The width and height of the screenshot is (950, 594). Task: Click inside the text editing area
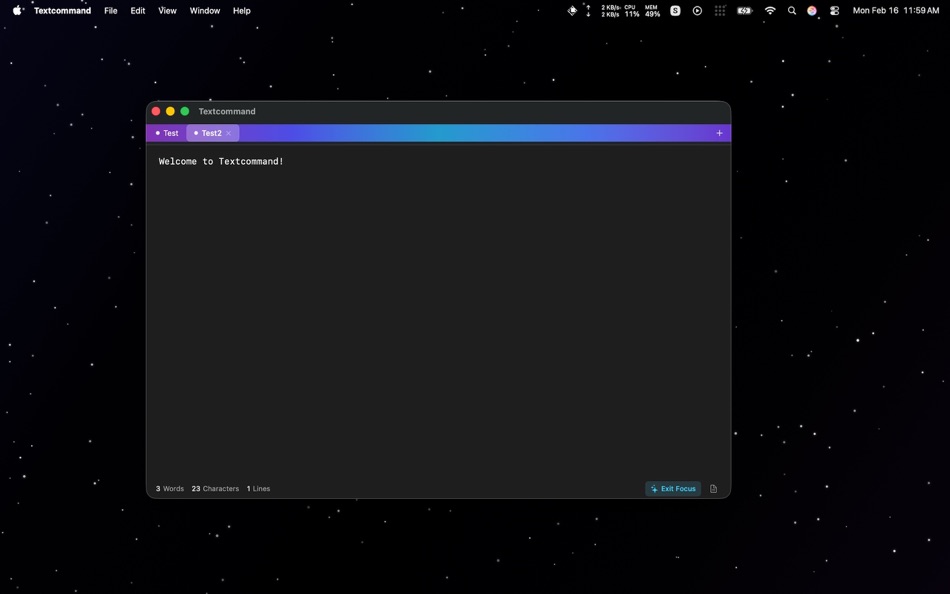click(440, 300)
